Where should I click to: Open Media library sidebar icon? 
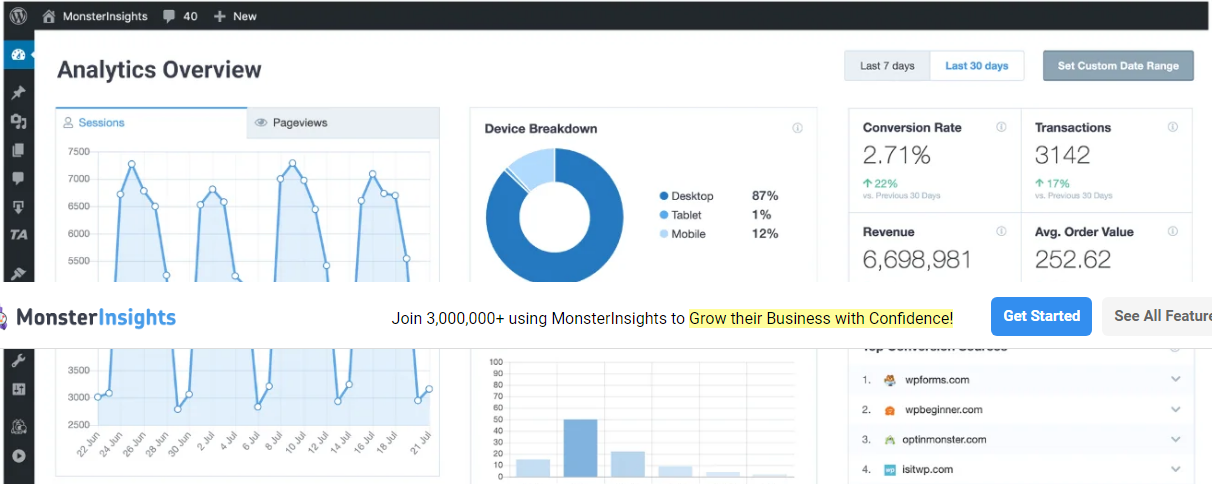[x=17, y=122]
